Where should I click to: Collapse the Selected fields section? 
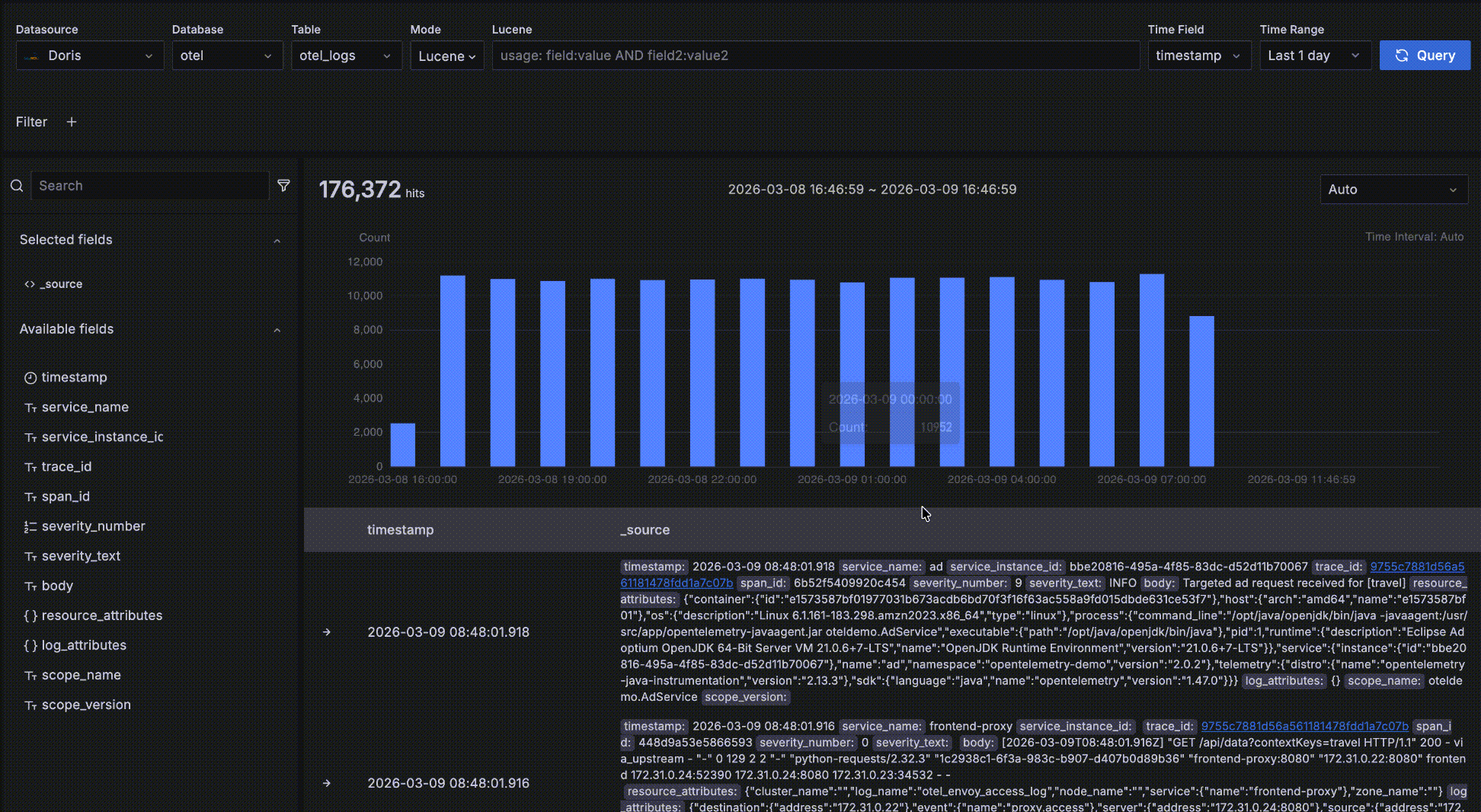(x=277, y=241)
